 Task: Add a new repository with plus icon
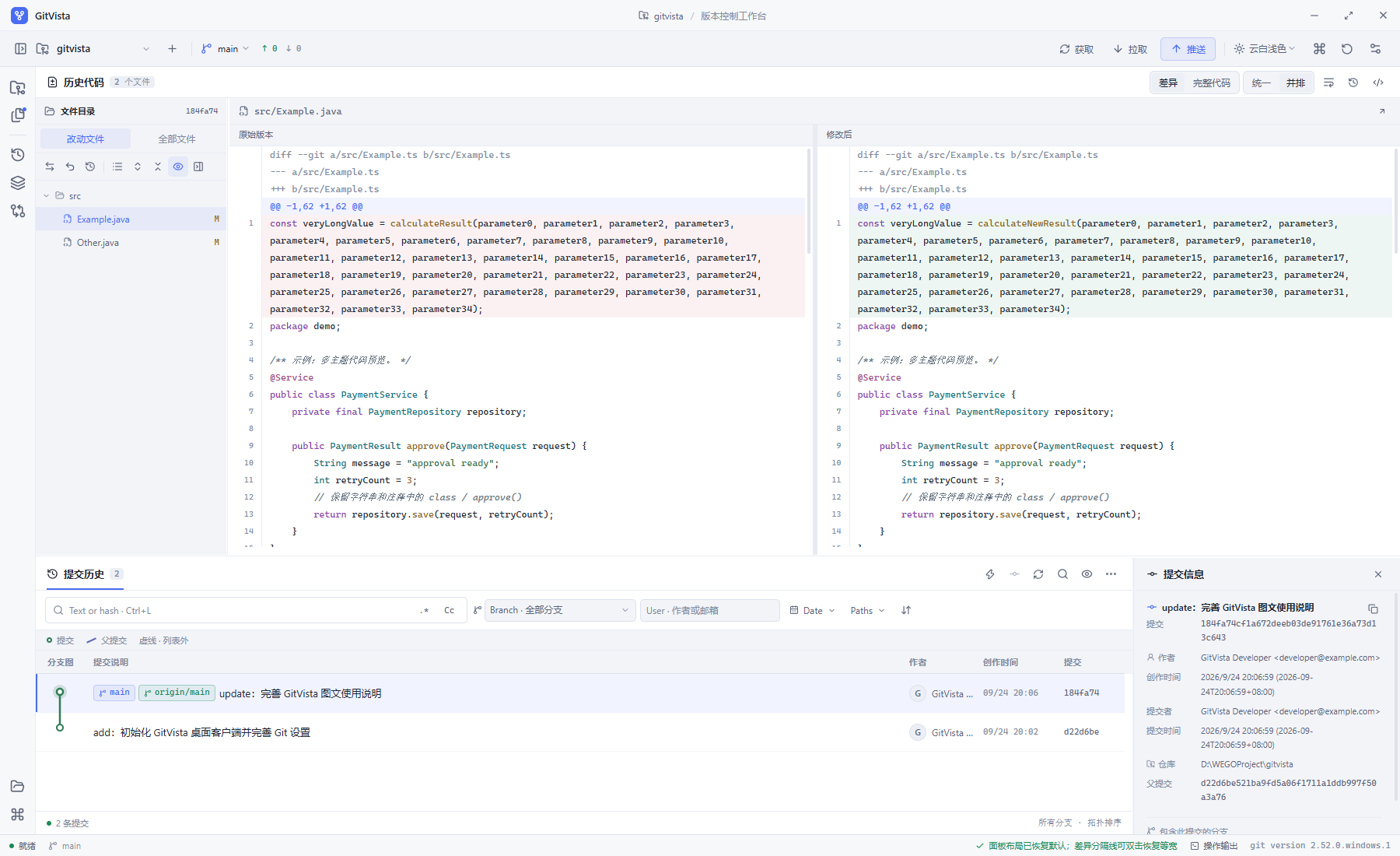[172, 48]
